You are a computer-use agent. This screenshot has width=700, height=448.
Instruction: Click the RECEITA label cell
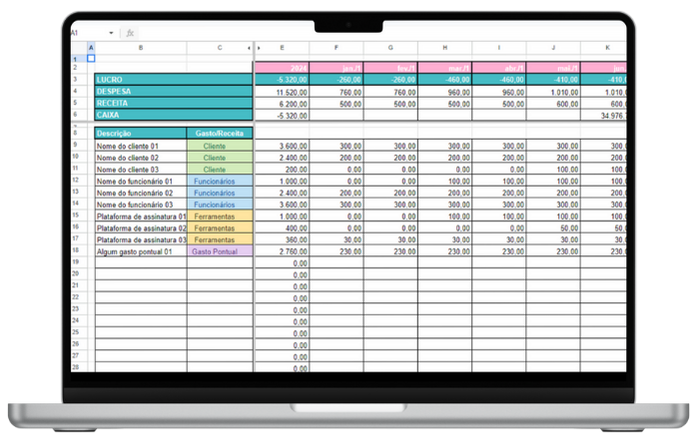pos(174,103)
